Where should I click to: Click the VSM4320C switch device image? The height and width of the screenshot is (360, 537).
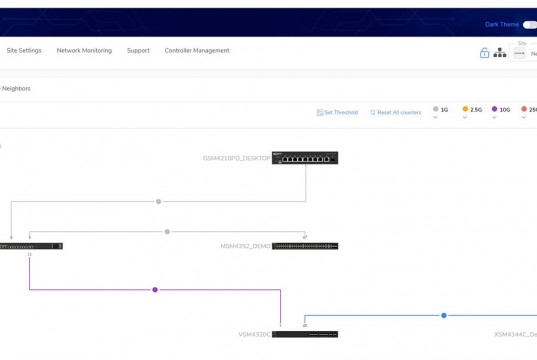tap(305, 334)
